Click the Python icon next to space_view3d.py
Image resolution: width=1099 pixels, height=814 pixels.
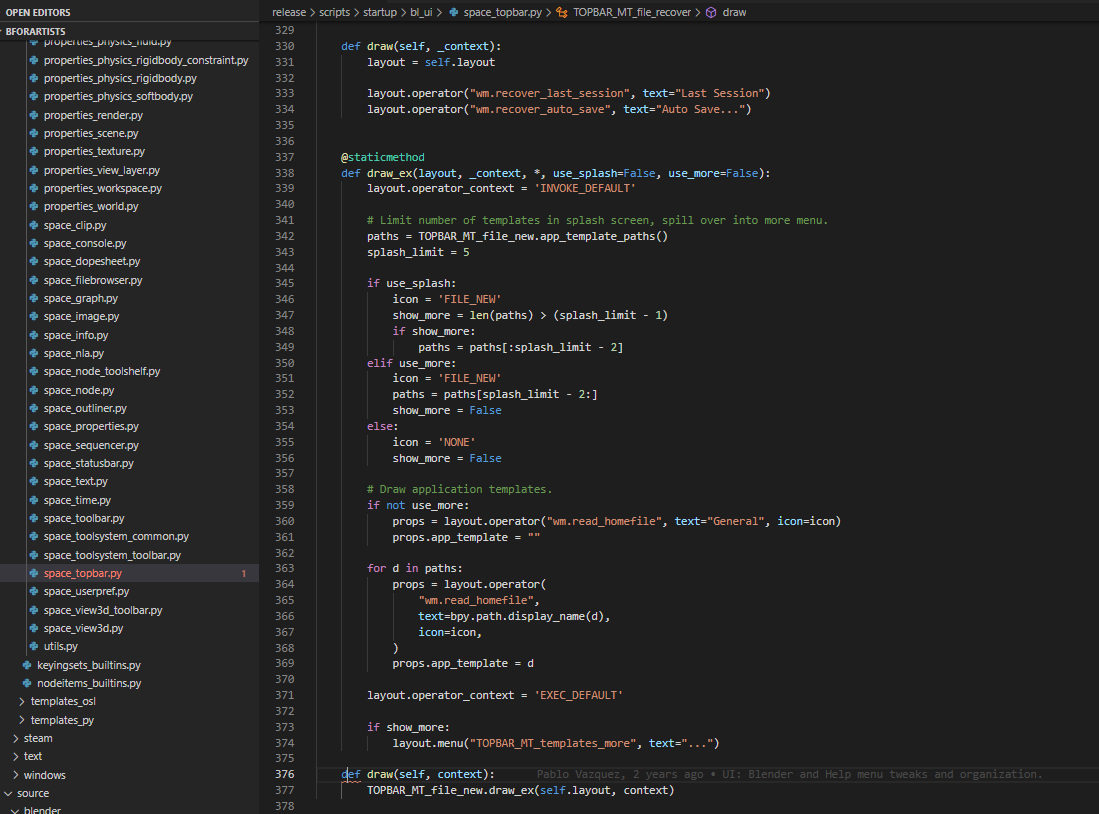(x=34, y=628)
